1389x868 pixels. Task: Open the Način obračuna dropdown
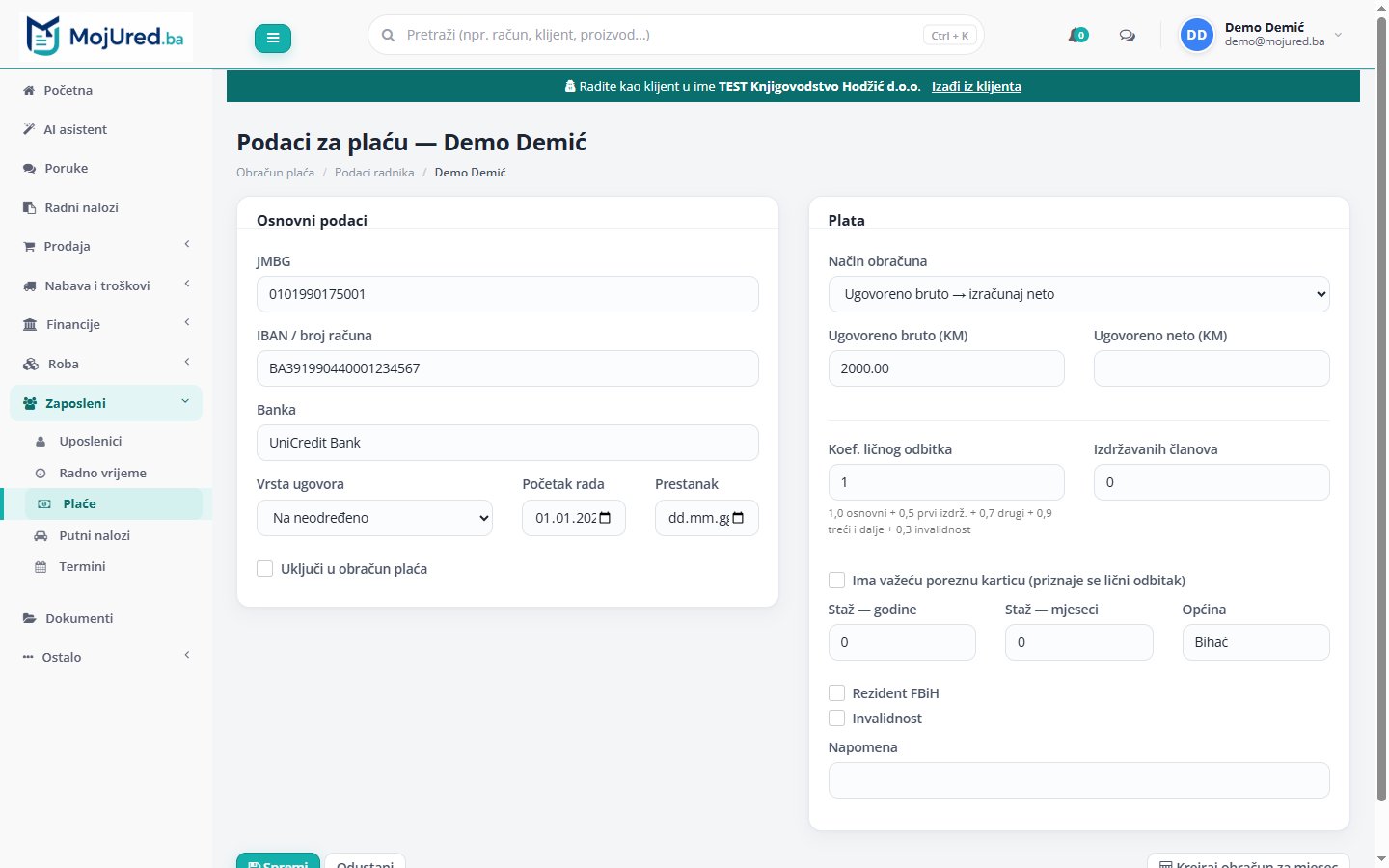pyautogui.click(x=1078, y=294)
